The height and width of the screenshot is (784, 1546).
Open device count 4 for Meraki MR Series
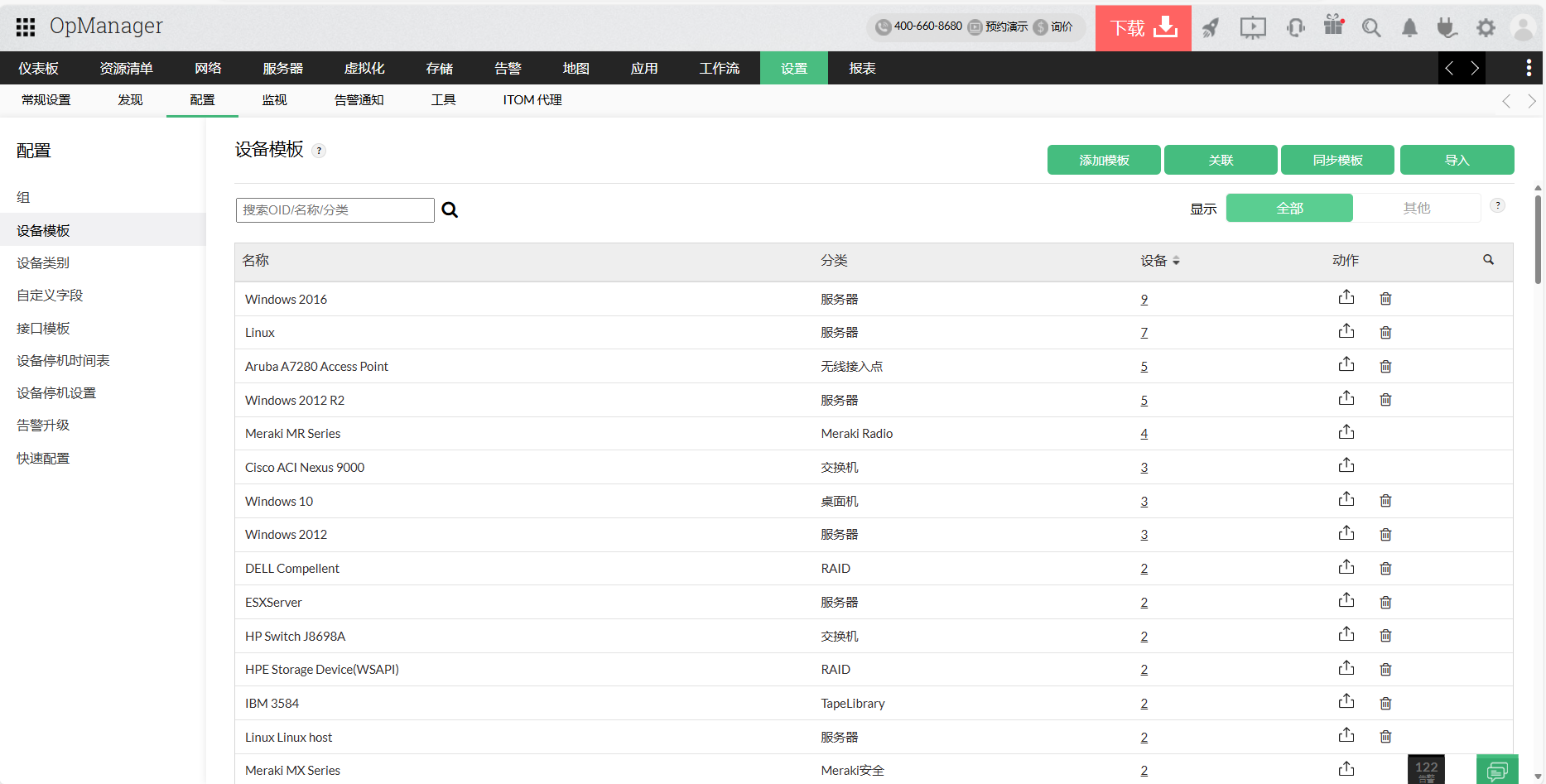[1144, 434]
